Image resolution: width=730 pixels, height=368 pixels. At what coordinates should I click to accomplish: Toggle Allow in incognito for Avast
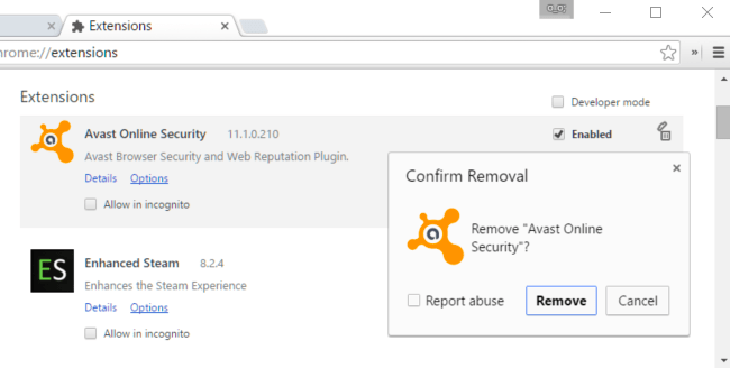pyautogui.click(x=90, y=204)
